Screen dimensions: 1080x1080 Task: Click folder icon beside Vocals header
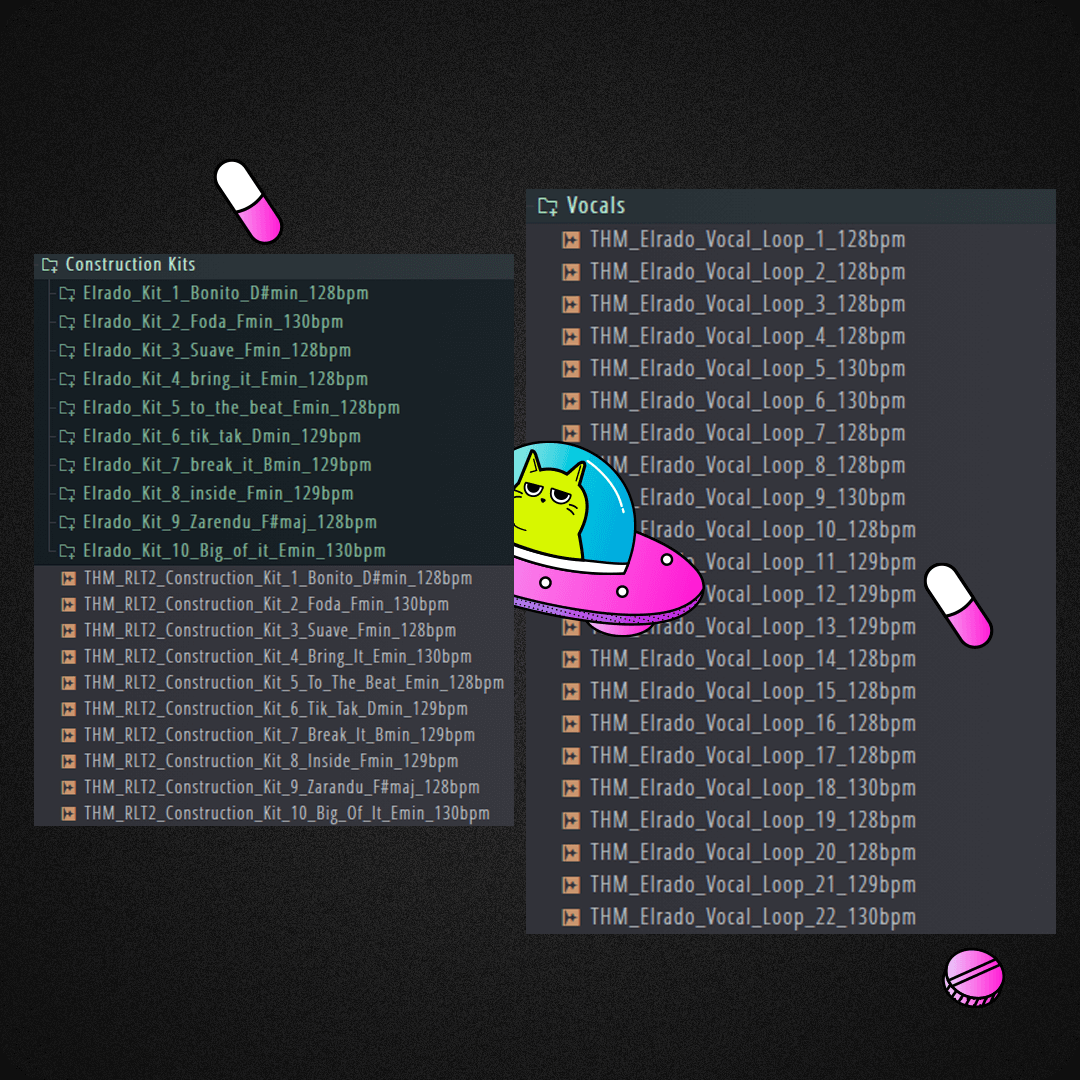click(x=547, y=206)
